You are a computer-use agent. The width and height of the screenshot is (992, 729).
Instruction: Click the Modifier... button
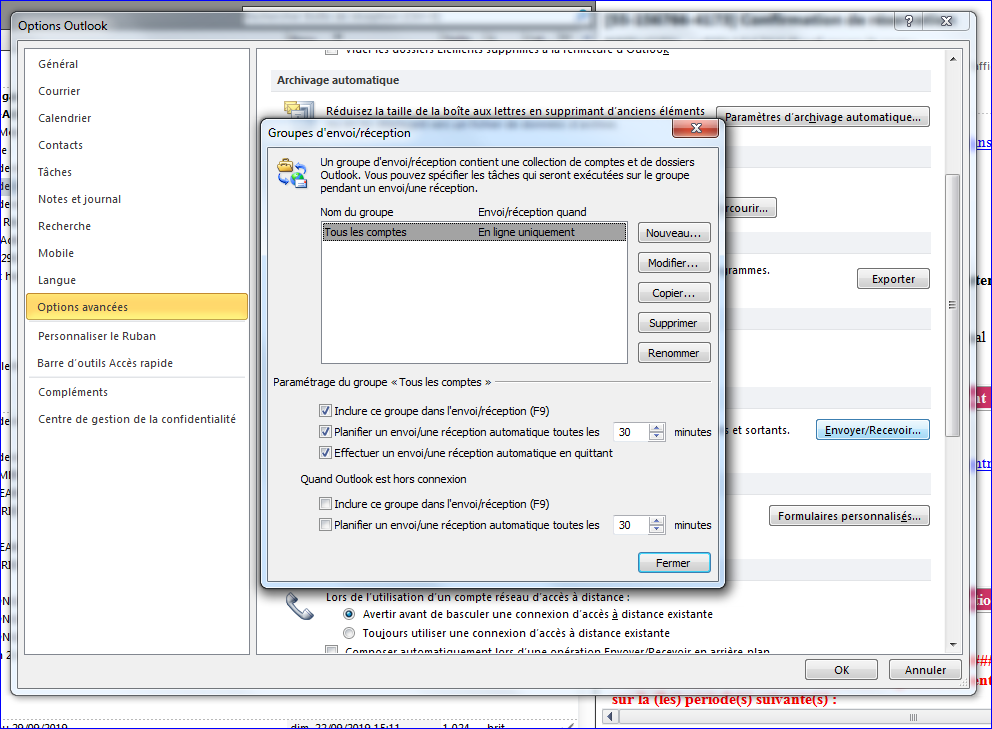pos(674,263)
